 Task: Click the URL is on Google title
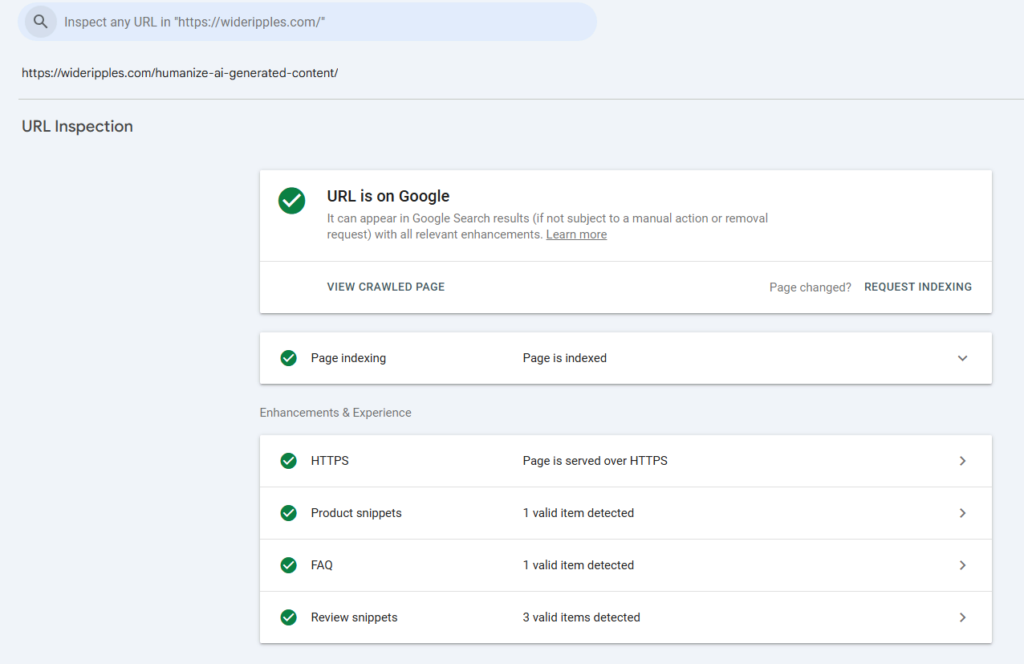tap(388, 196)
